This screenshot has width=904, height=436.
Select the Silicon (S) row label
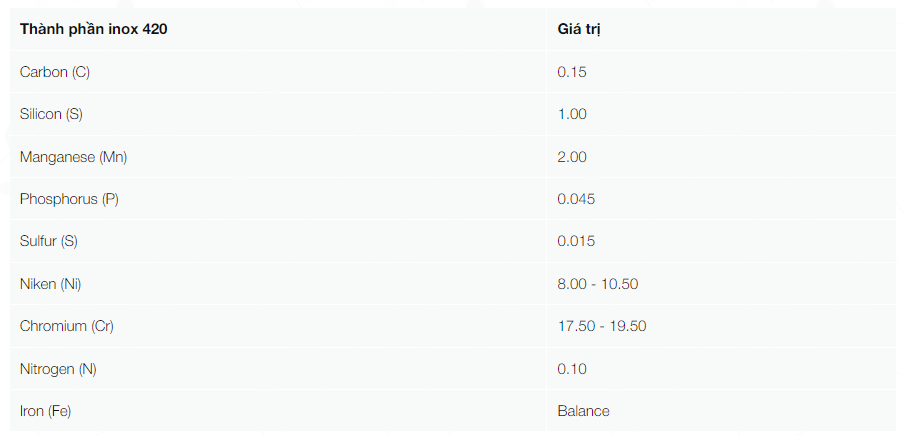pos(51,114)
